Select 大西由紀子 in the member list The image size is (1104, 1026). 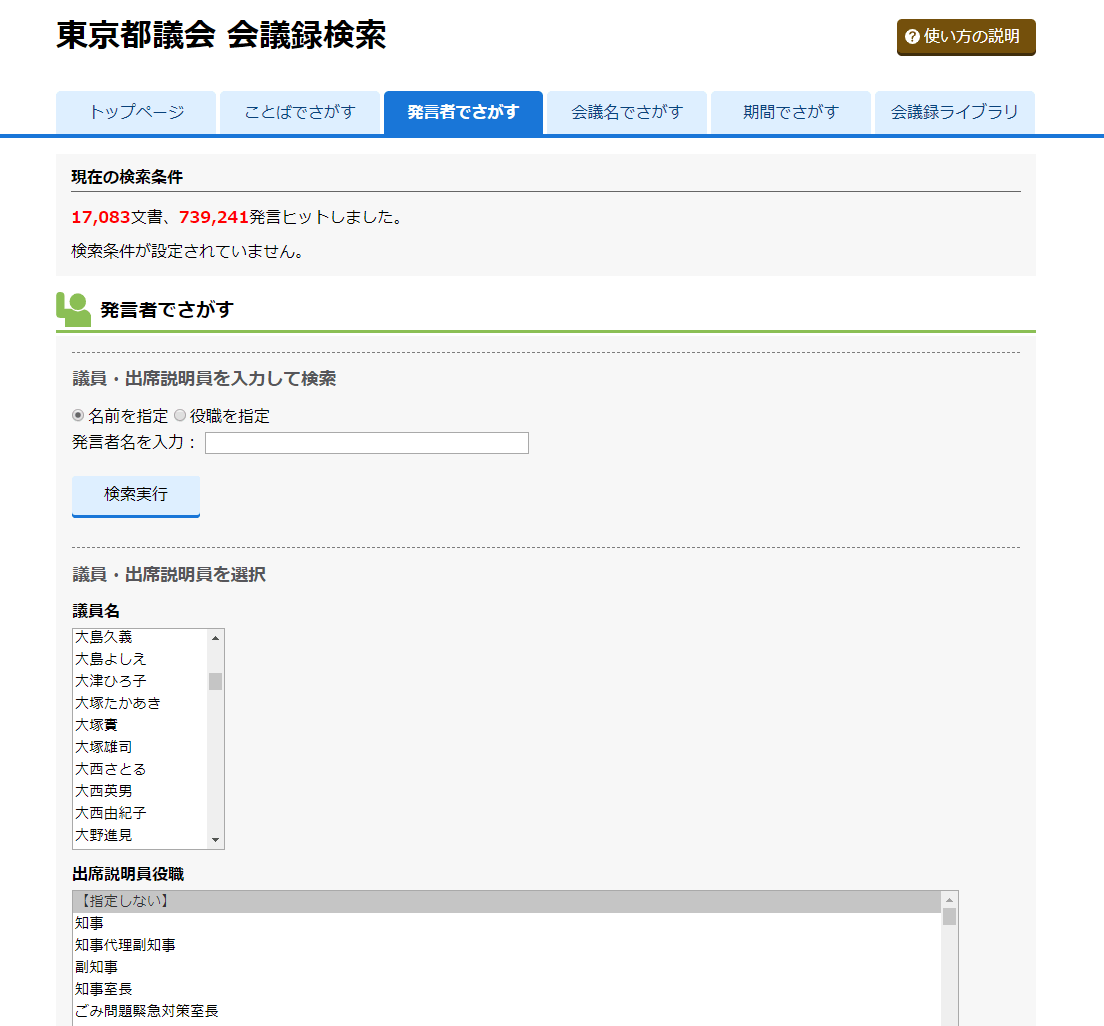coord(140,813)
